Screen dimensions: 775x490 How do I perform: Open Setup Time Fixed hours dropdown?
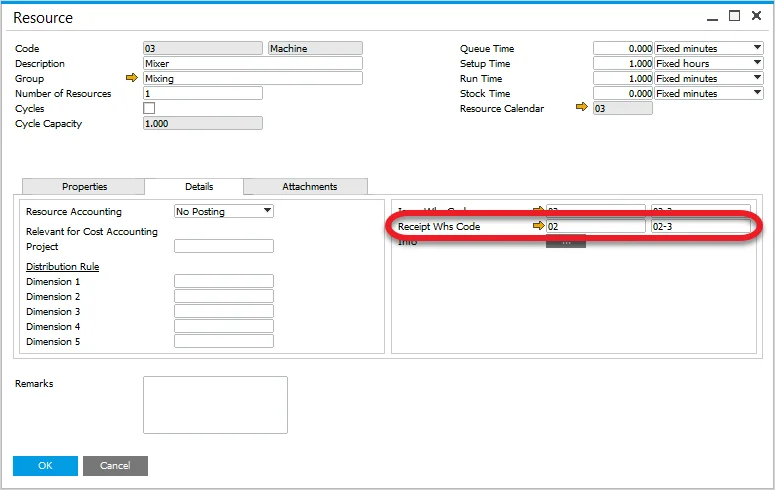click(709, 63)
